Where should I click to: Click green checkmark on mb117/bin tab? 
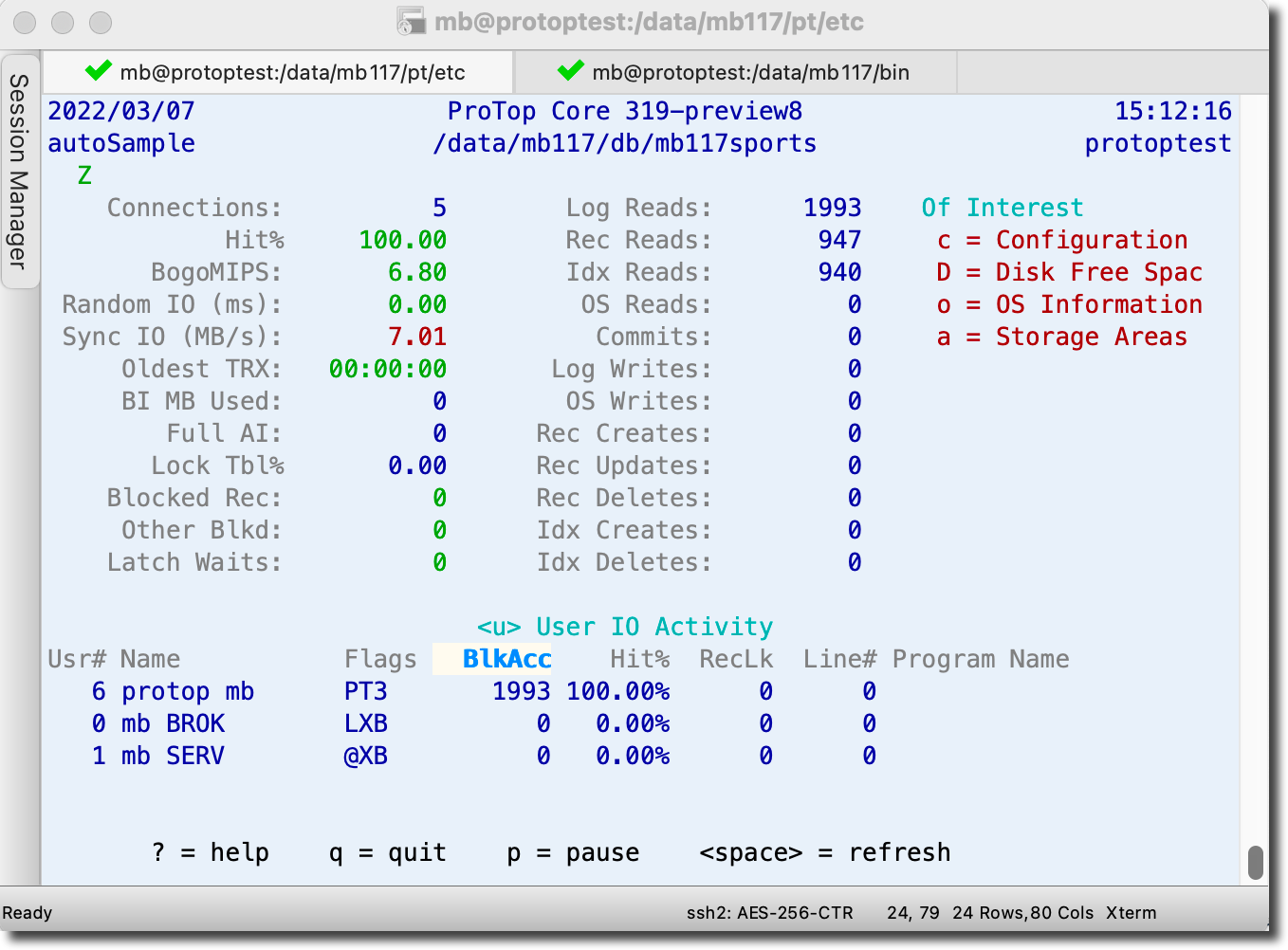coord(571,71)
